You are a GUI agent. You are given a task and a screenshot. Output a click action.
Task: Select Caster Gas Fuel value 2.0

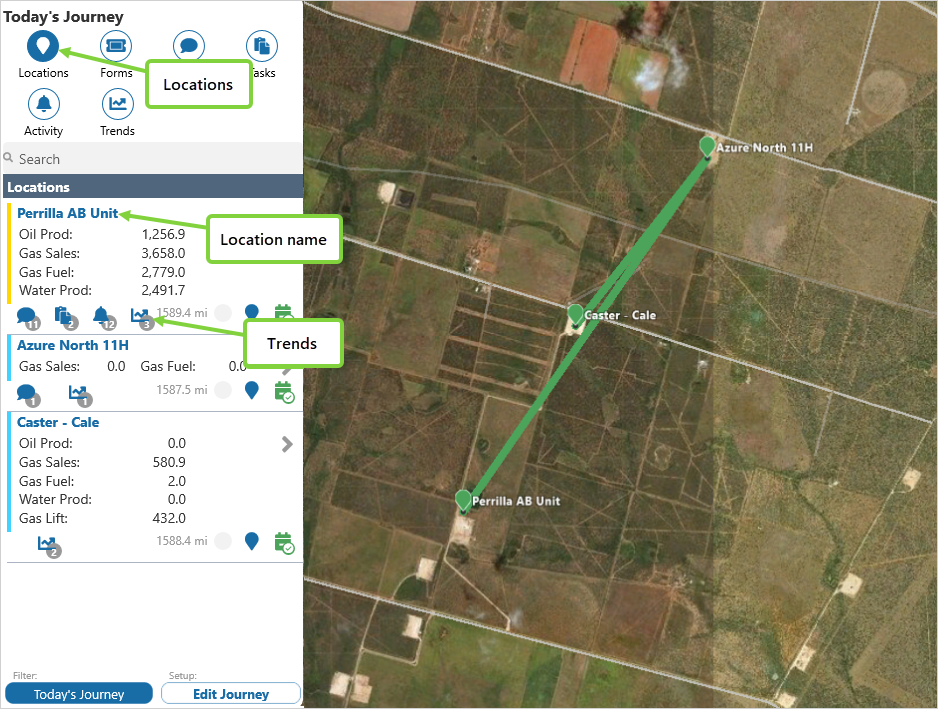[176, 481]
